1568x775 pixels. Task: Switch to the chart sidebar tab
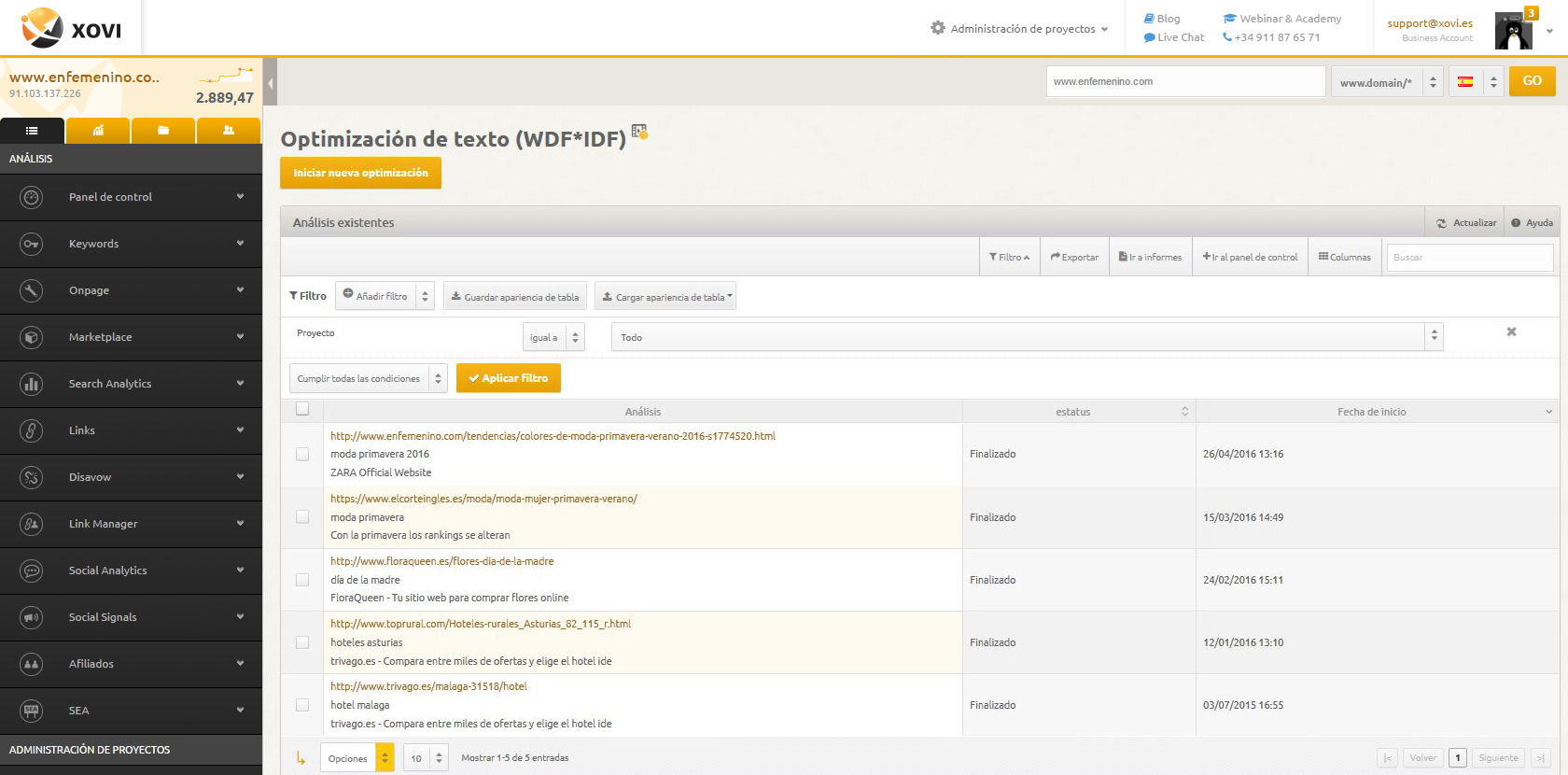coord(98,131)
